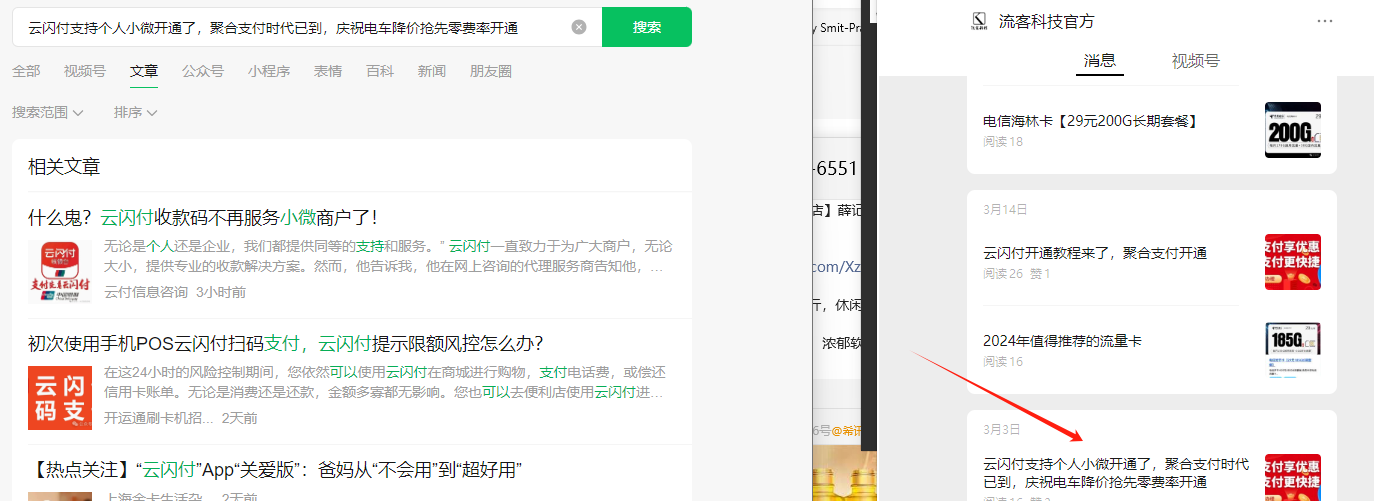Click thumbnail beside the 3月3日 post
This screenshot has height=501, width=1374.
click(x=1293, y=478)
